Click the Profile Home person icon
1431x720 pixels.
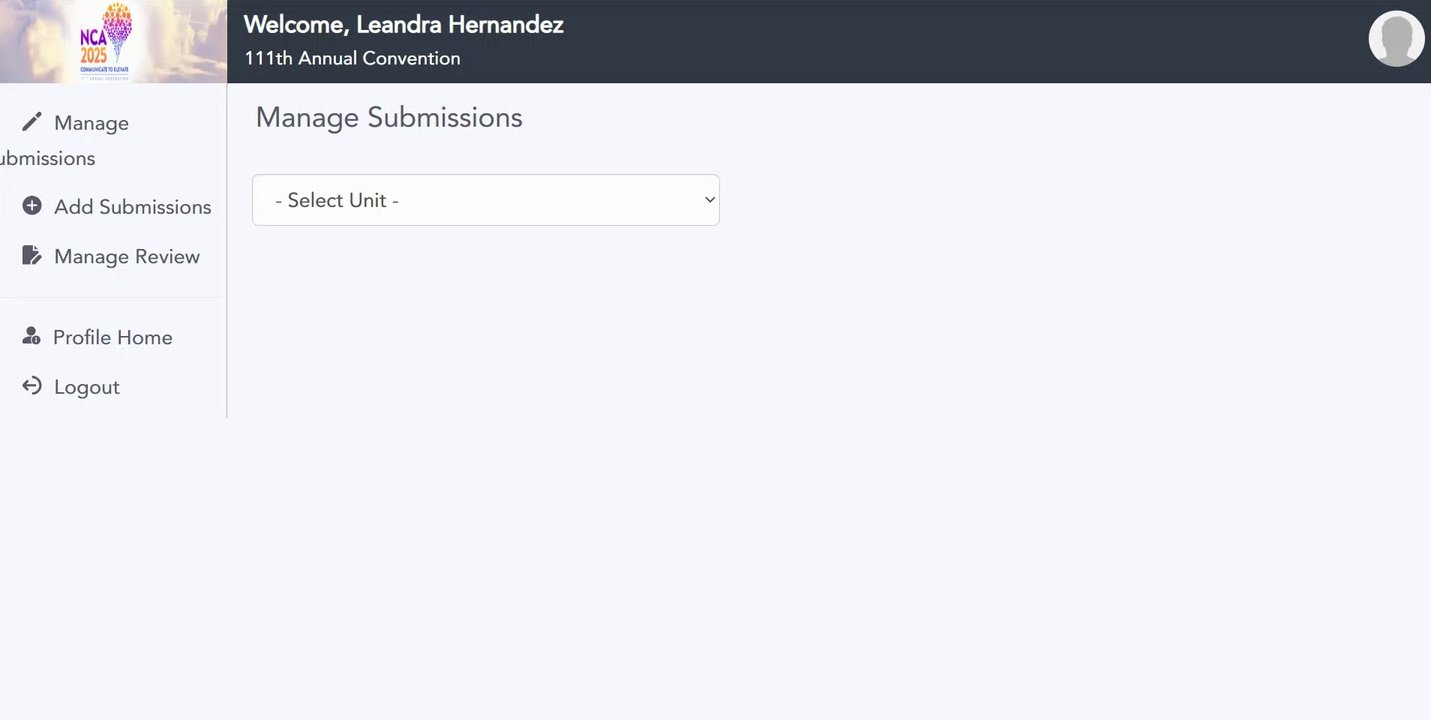[32, 337]
